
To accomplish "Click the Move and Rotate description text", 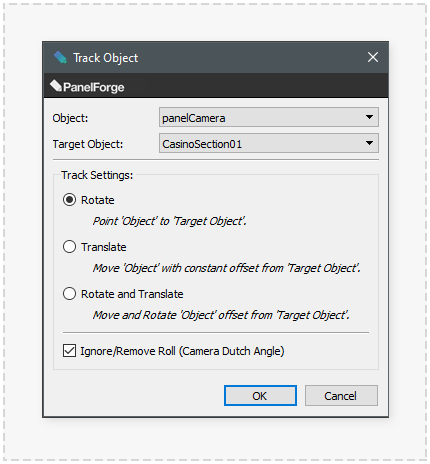I will (x=221, y=315).
